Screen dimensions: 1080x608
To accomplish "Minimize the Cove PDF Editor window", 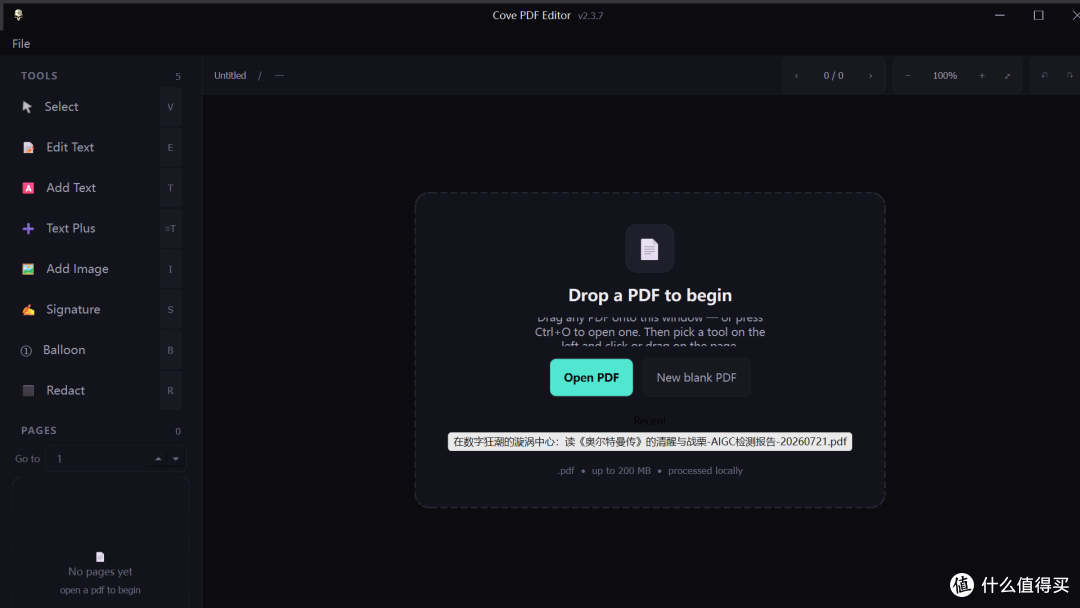I will 1000,15.
